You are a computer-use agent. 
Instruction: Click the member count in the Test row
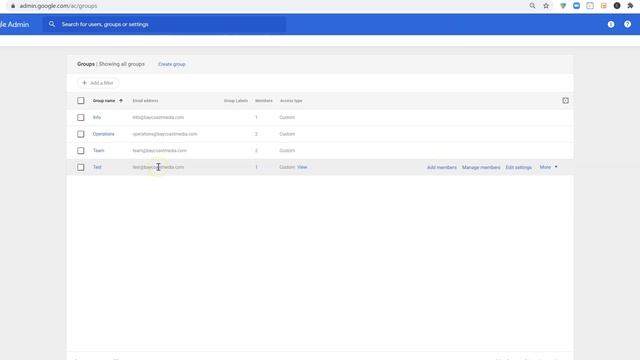(x=256, y=167)
